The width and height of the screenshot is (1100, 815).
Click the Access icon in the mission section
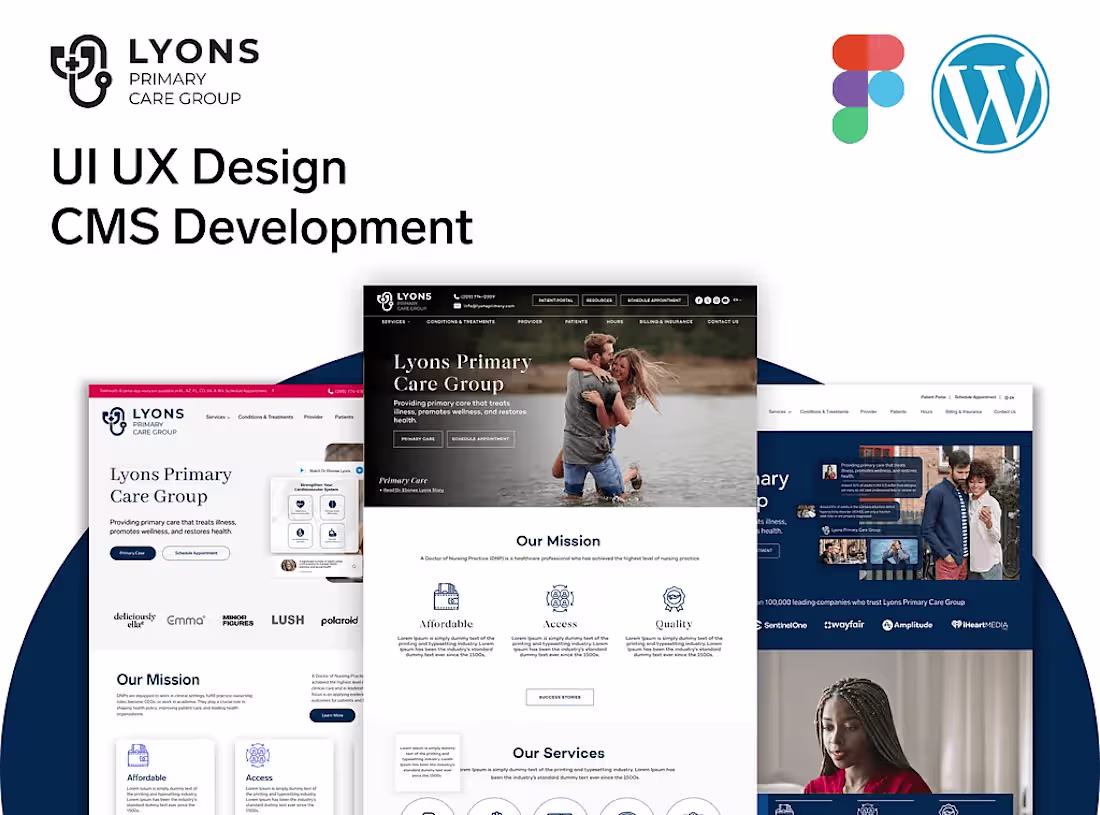pyautogui.click(x=560, y=597)
